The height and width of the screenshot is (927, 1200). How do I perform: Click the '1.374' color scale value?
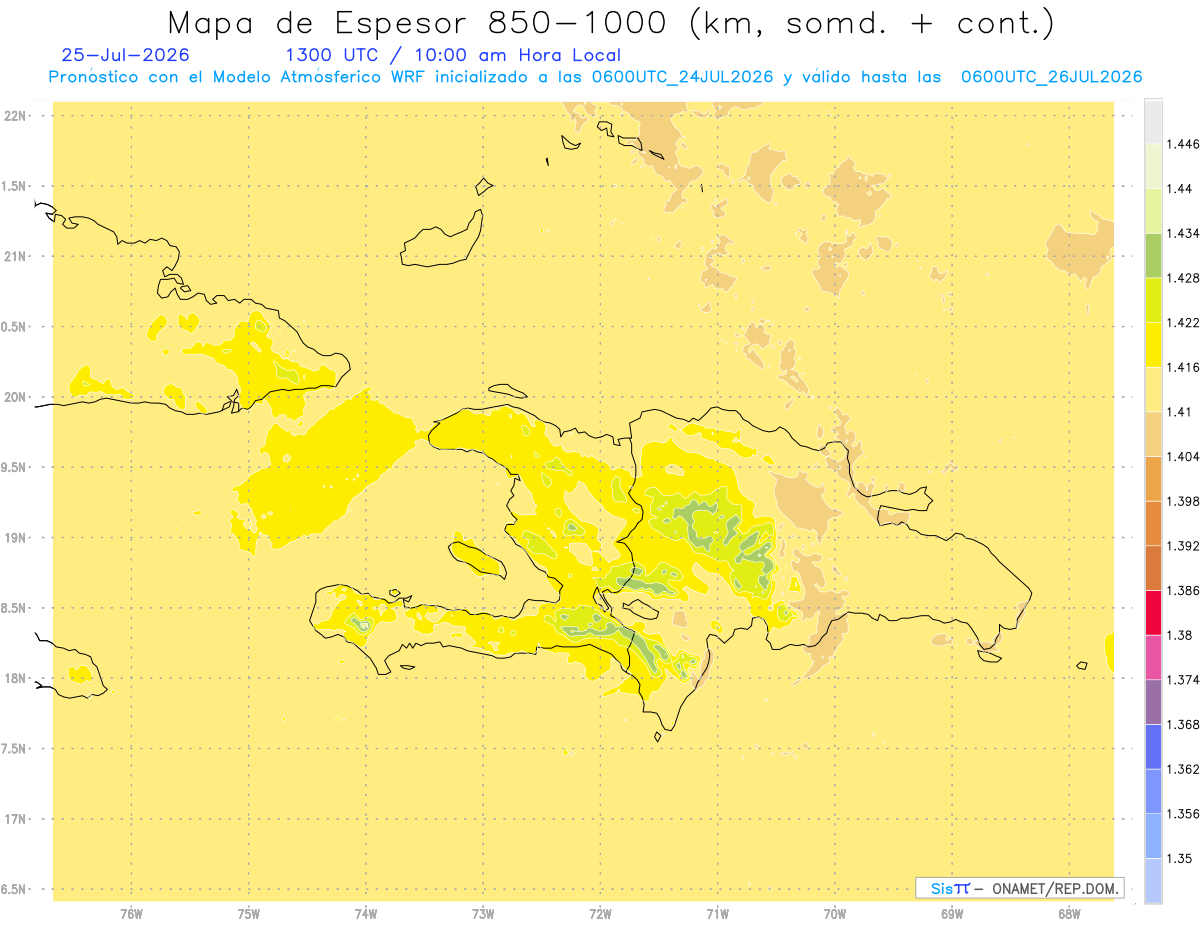1183,680
